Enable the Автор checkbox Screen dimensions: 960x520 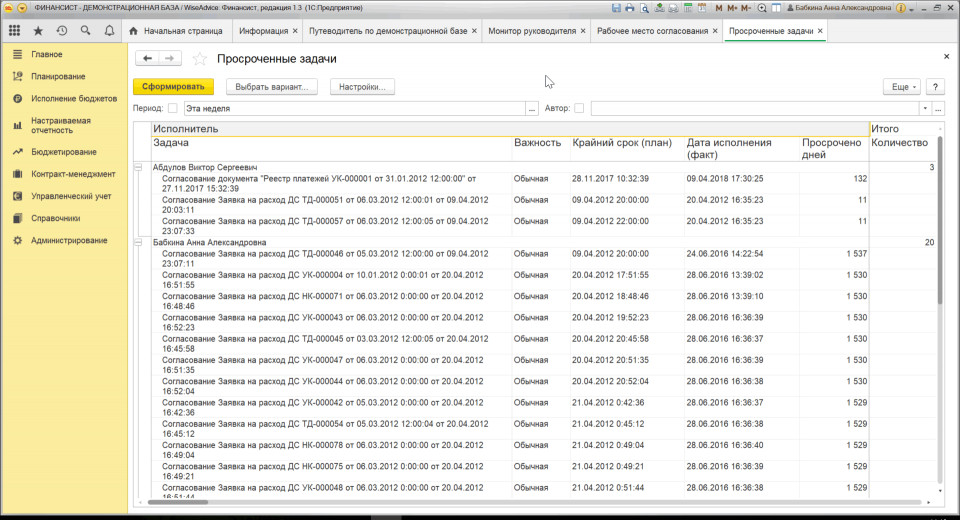tap(579, 108)
